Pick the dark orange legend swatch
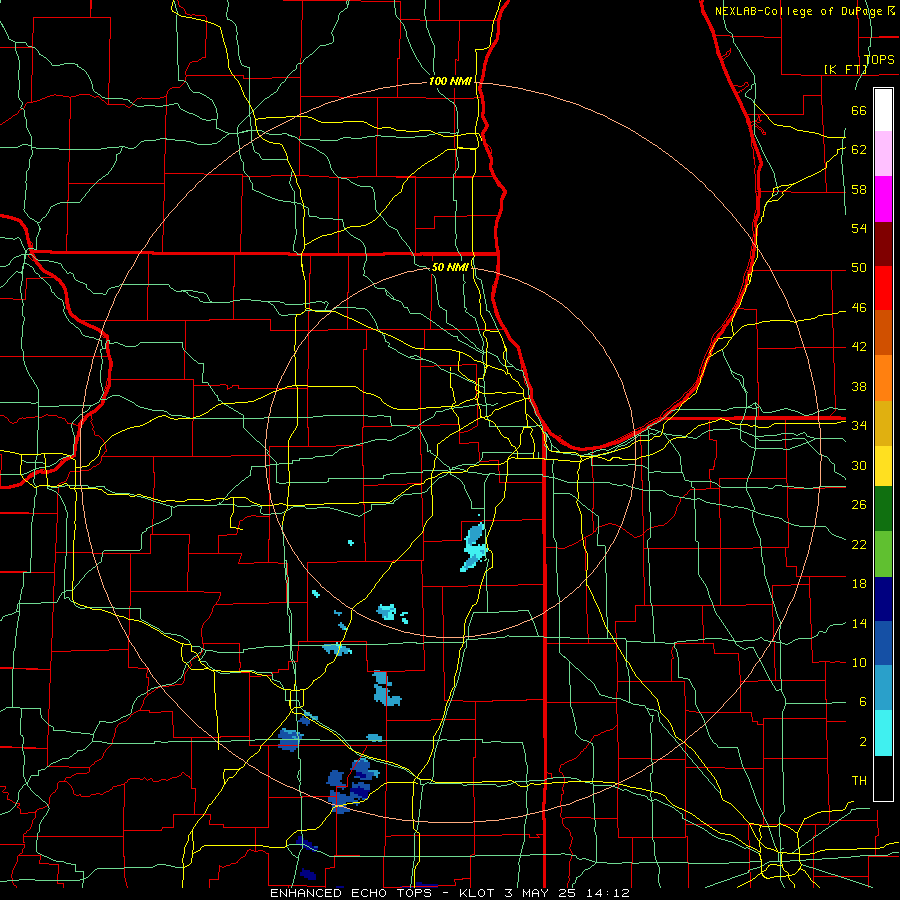 pos(883,333)
